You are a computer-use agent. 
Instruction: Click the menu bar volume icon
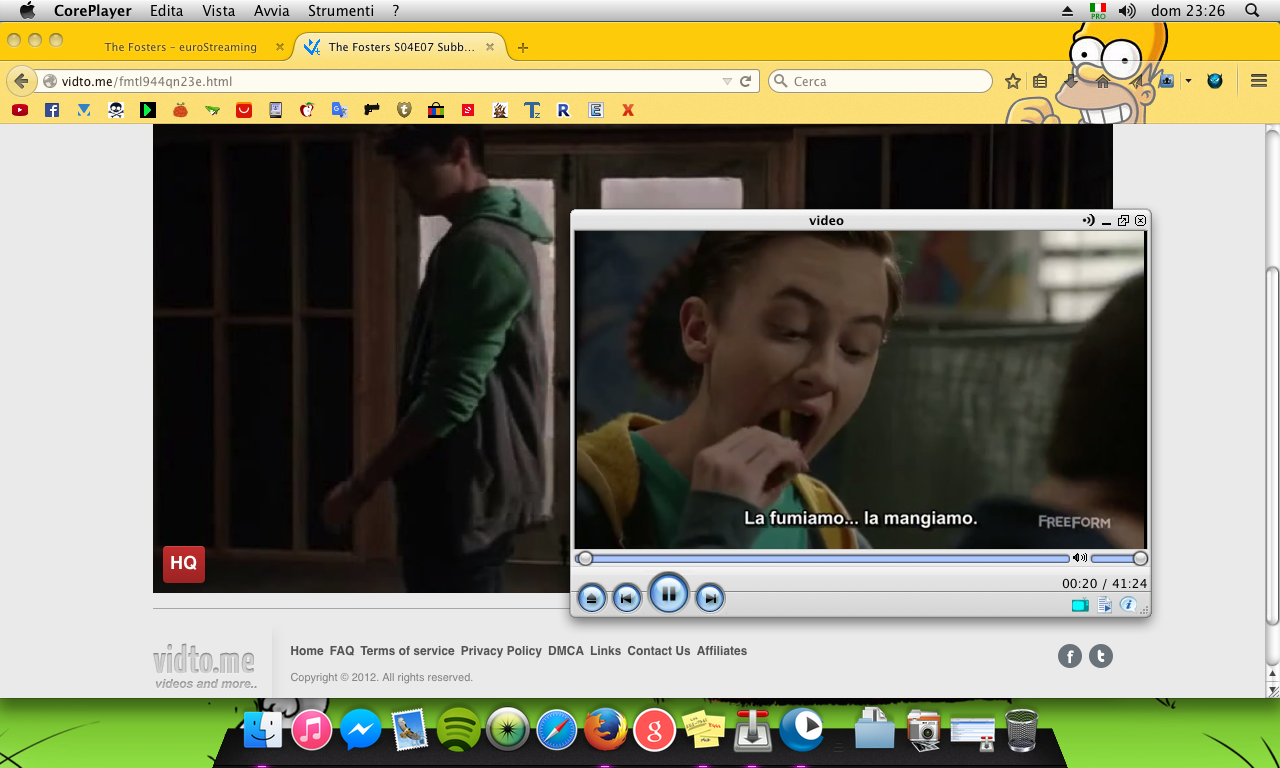coord(1127,11)
